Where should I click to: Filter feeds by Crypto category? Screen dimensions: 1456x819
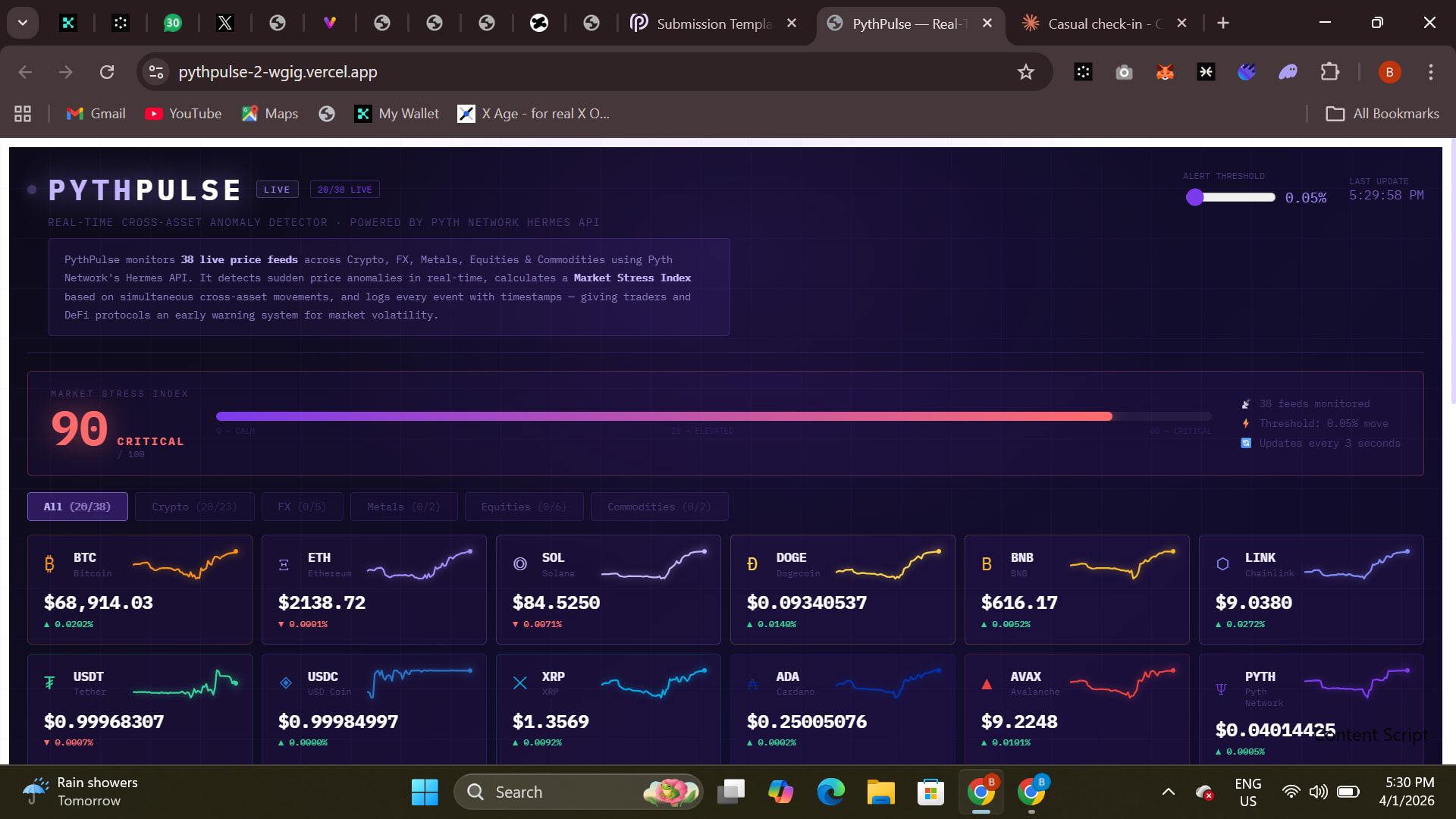point(194,507)
